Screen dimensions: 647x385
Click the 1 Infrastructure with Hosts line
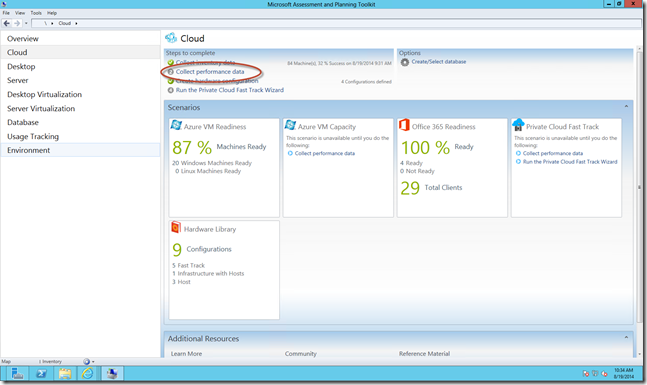(x=208, y=274)
